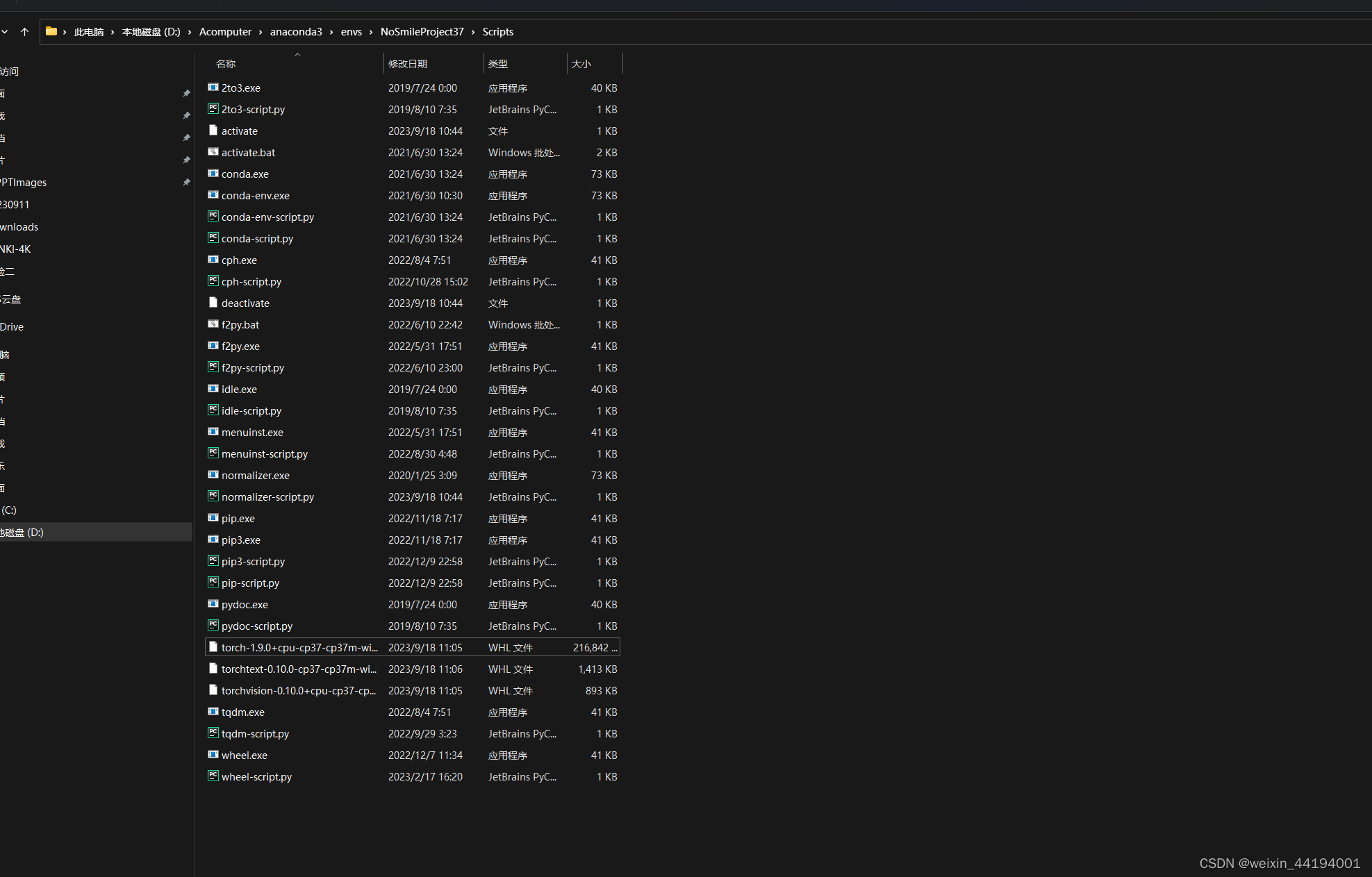Navigate to Acomputer in breadcrumb path
Viewport: 1372px width, 877px height.
pyautogui.click(x=225, y=32)
